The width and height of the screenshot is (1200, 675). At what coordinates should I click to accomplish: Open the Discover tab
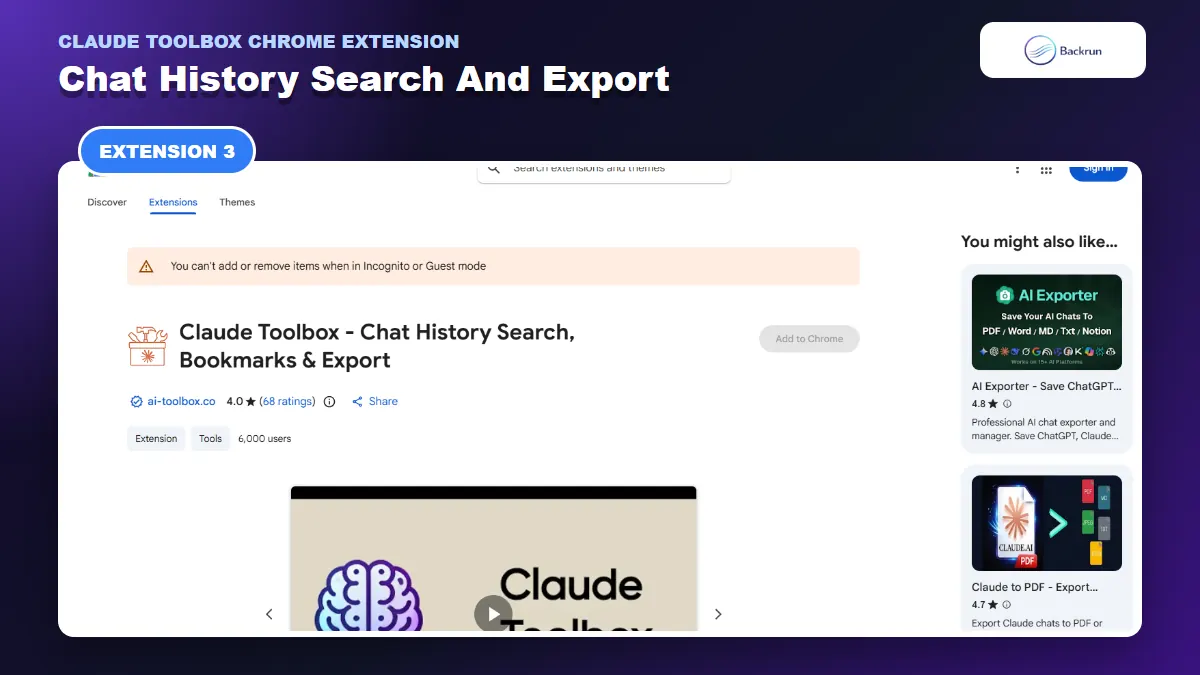107,202
